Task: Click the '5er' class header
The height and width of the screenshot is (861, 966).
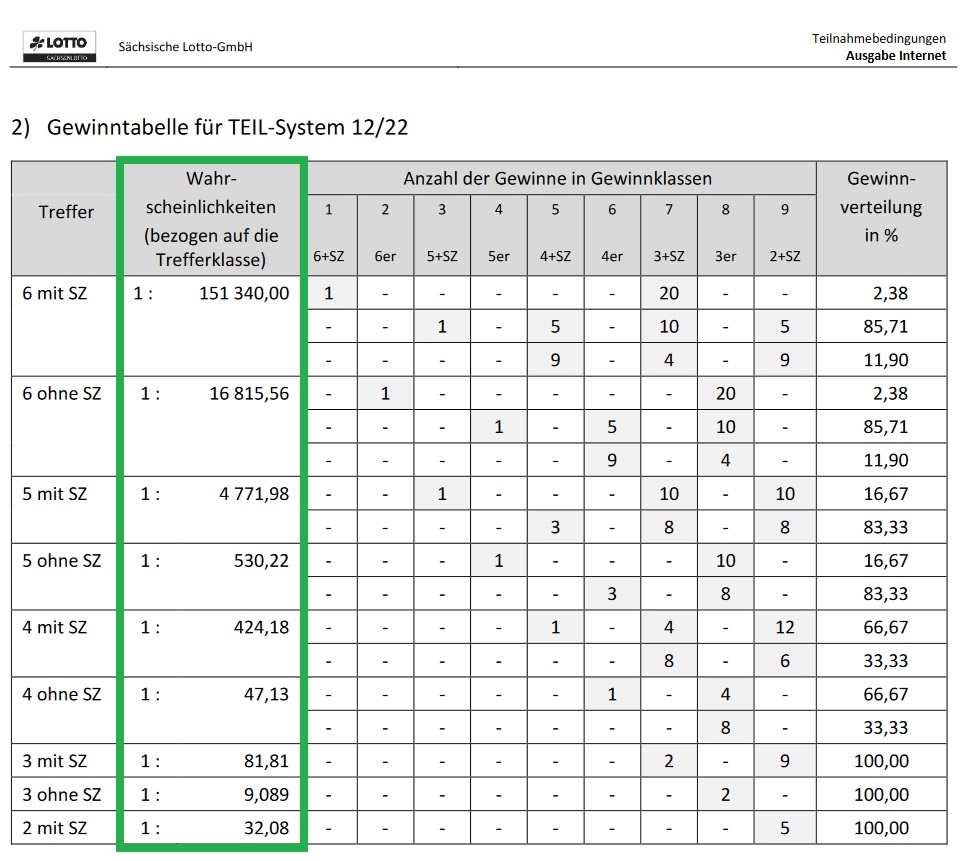Action: 498,256
